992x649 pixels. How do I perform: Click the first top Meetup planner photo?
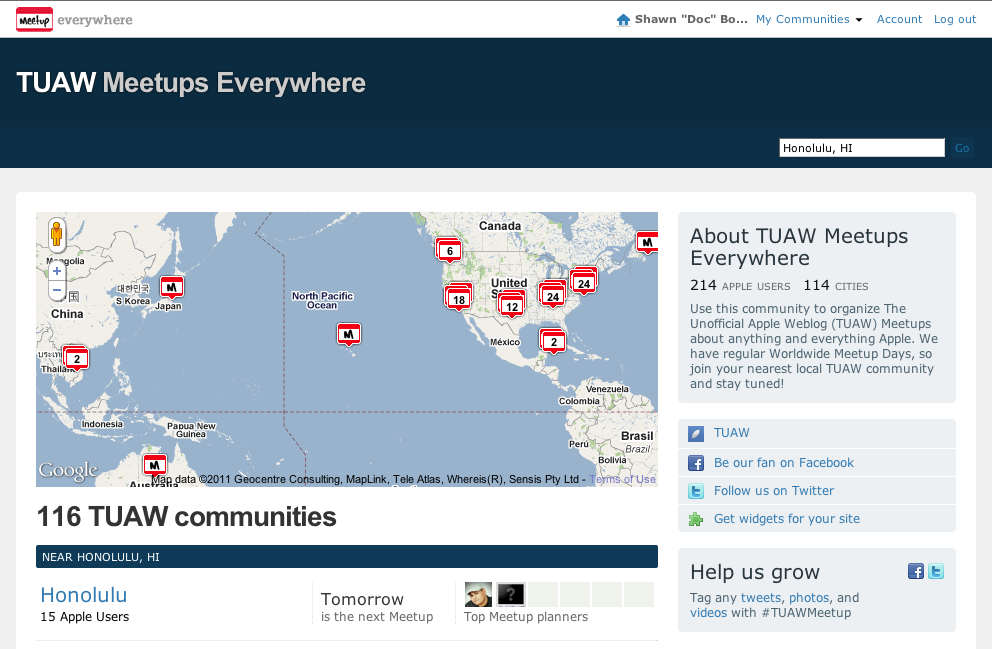coord(478,595)
